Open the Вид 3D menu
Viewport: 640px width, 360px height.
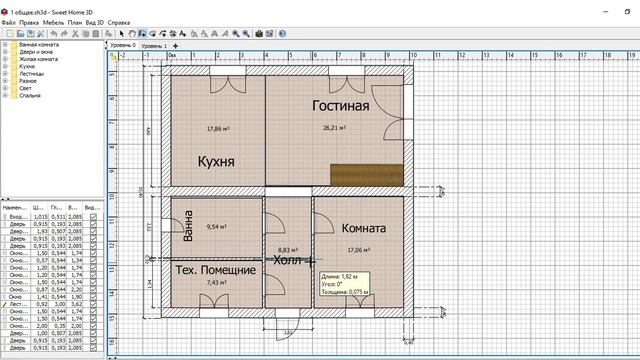coord(95,22)
